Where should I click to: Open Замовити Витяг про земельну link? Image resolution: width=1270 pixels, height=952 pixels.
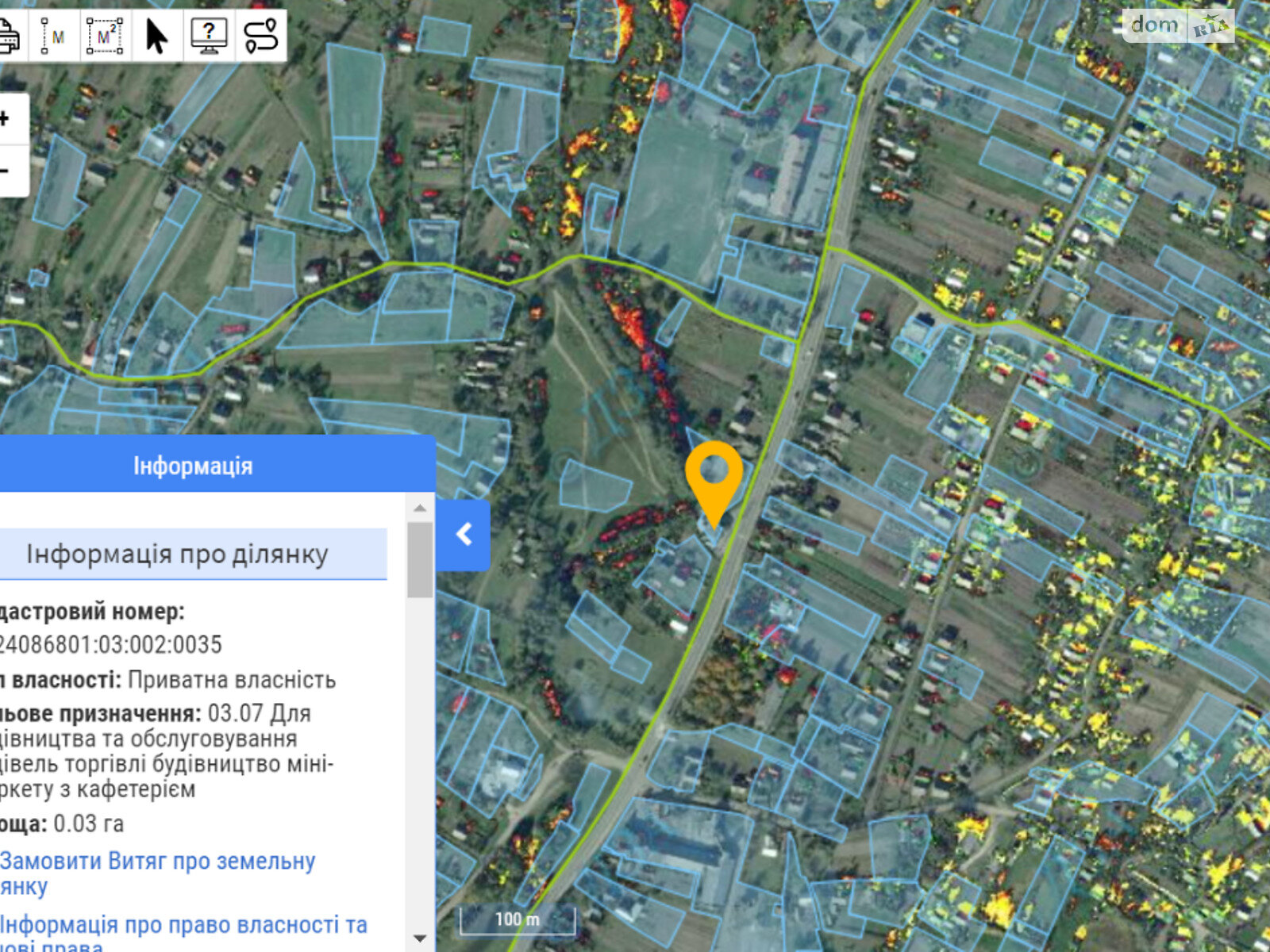coord(157,873)
